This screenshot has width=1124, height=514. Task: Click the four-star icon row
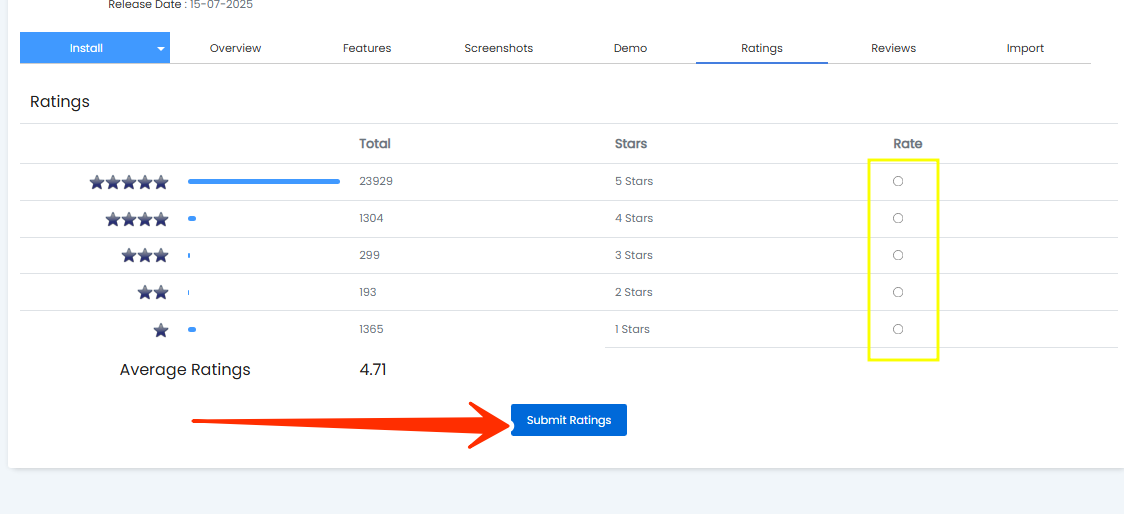(x=137, y=219)
